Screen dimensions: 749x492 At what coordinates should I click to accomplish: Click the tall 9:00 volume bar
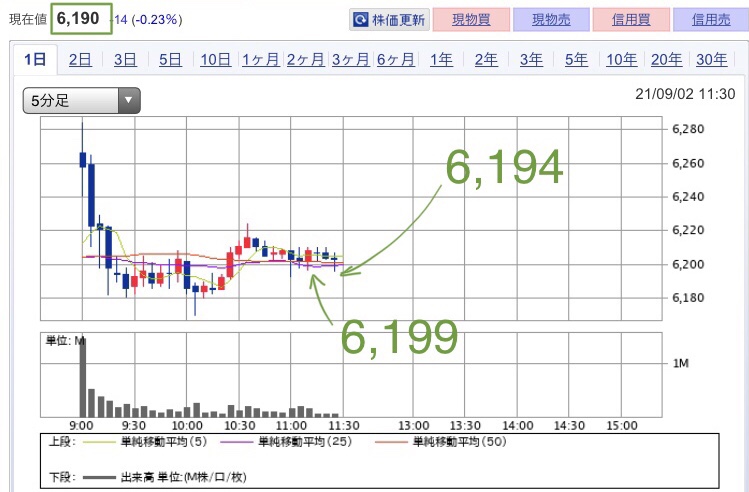tap(83, 376)
